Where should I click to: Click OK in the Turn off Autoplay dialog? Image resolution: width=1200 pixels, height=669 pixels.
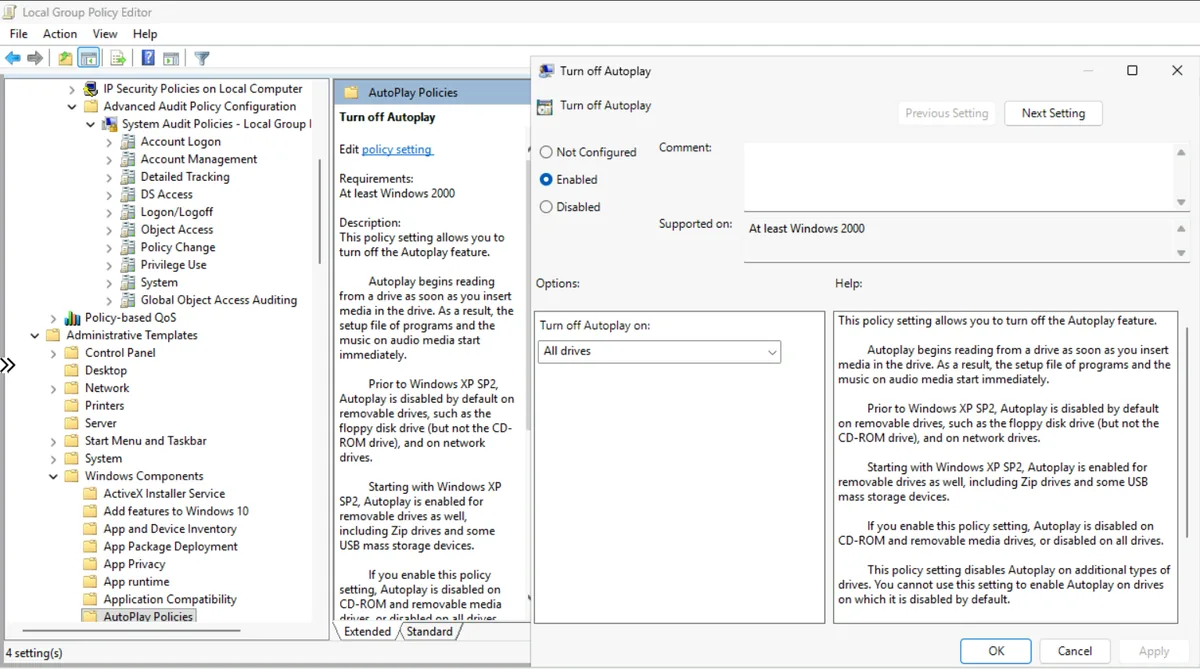[x=996, y=651]
